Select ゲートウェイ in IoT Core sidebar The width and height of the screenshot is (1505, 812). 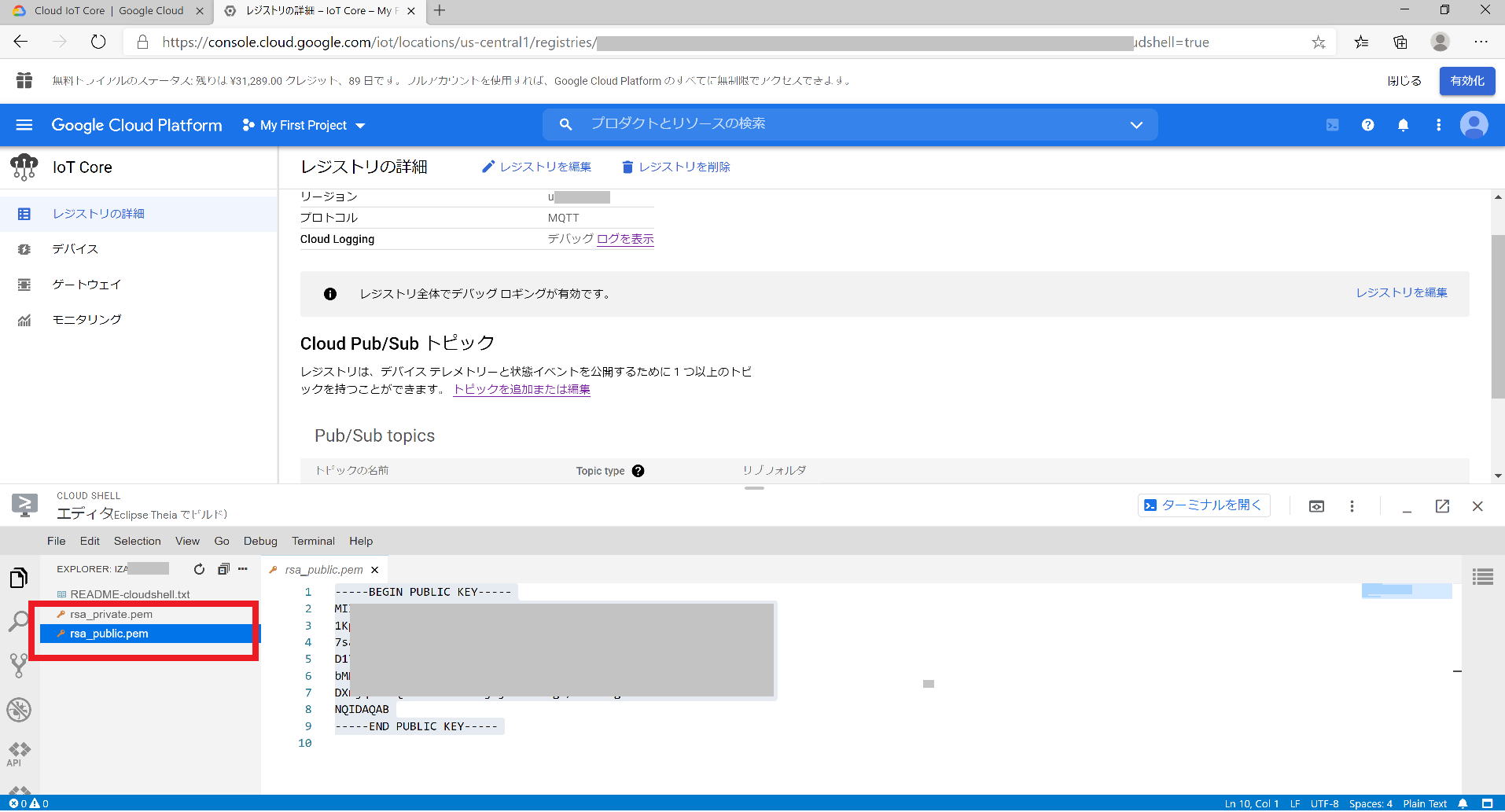pos(139,285)
